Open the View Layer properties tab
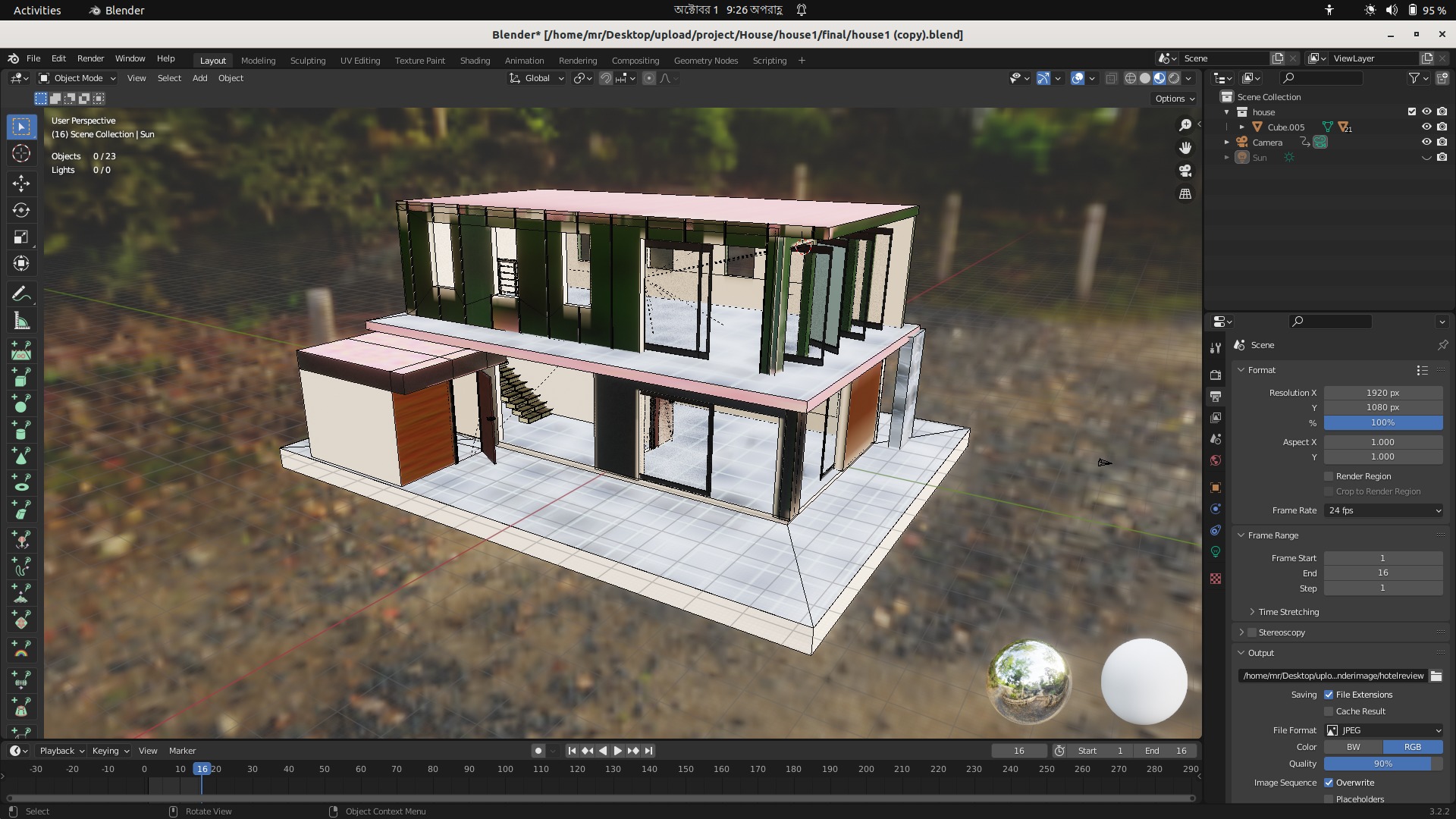Viewport: 1456px width, 819px height. 1216,418
